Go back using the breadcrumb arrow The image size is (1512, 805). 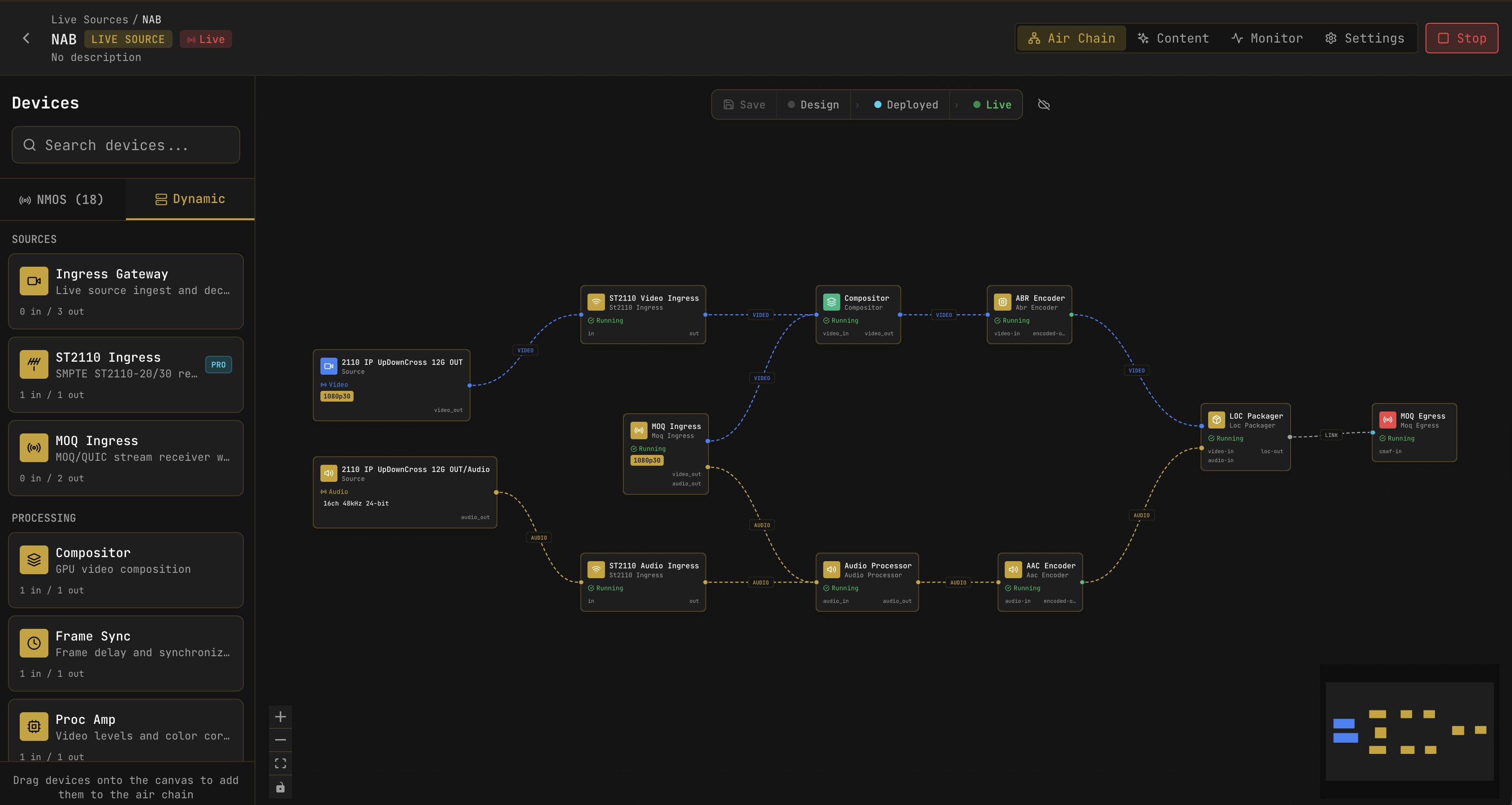click(x=26, y=38)
